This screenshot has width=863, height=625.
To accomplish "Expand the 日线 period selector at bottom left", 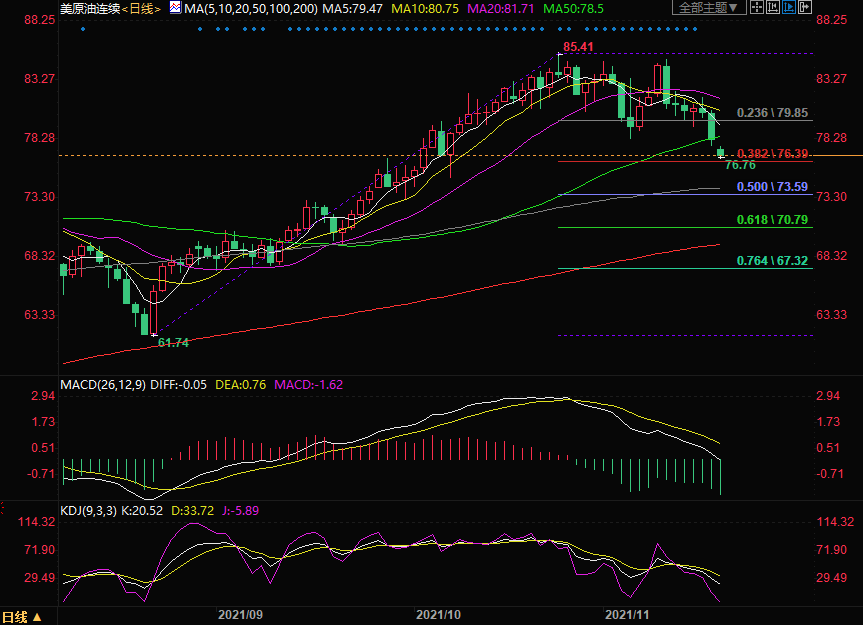I will tap(22, 617).
